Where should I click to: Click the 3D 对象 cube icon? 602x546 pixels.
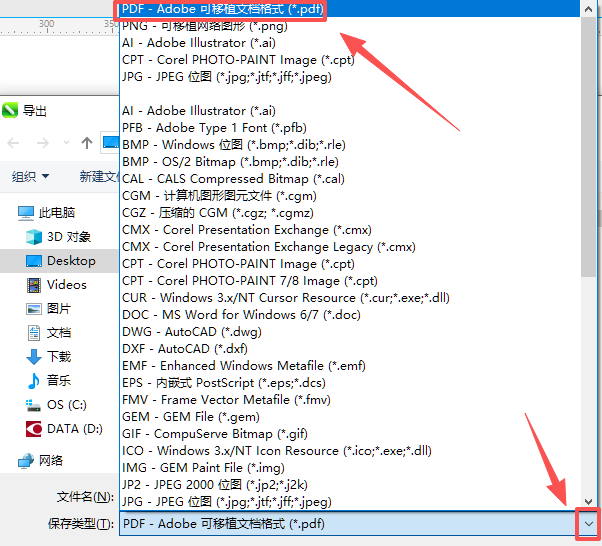click(34, 237)
